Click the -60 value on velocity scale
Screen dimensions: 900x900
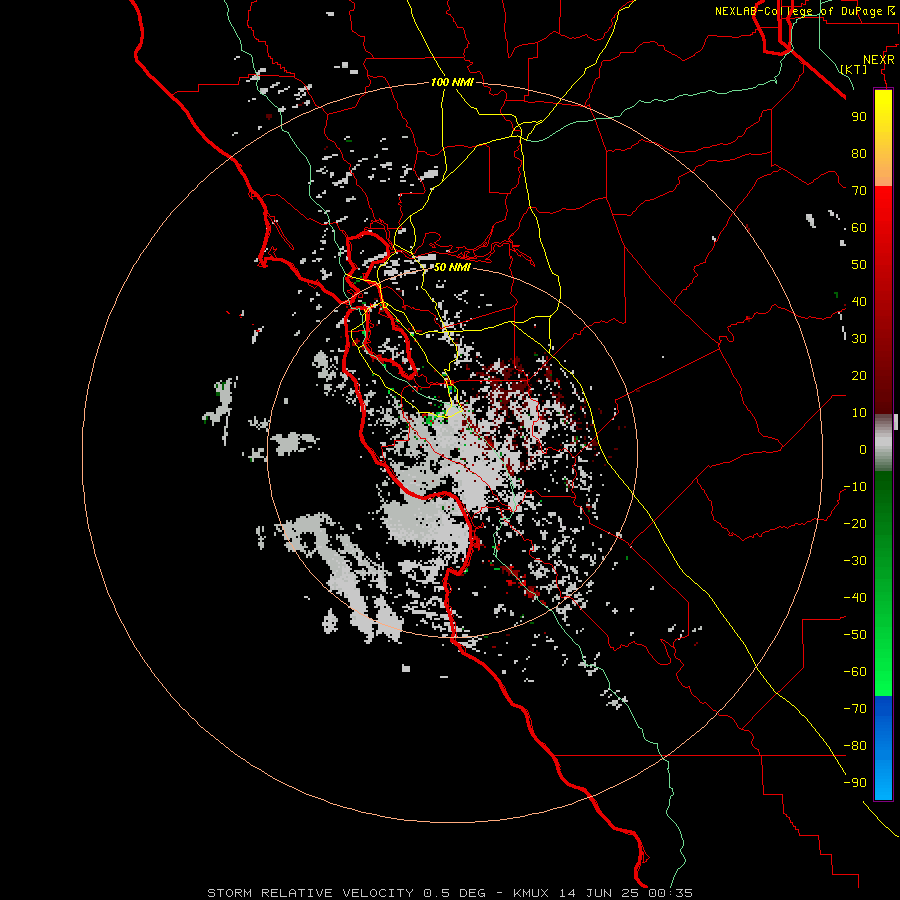[855, 672]
